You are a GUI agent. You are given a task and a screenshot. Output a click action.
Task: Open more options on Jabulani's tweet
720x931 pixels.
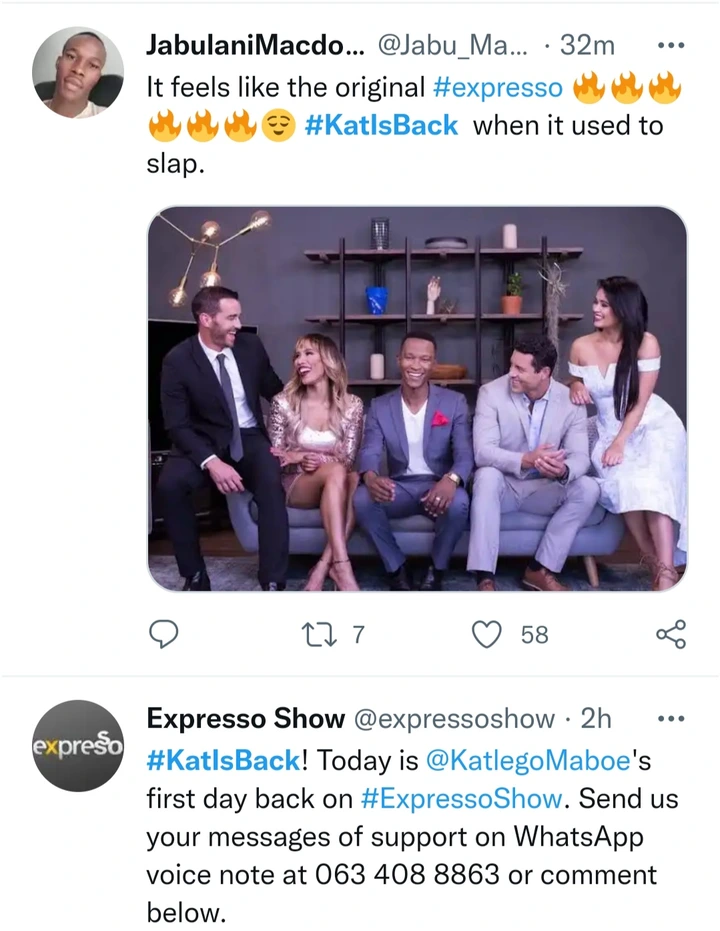(671, 45)
